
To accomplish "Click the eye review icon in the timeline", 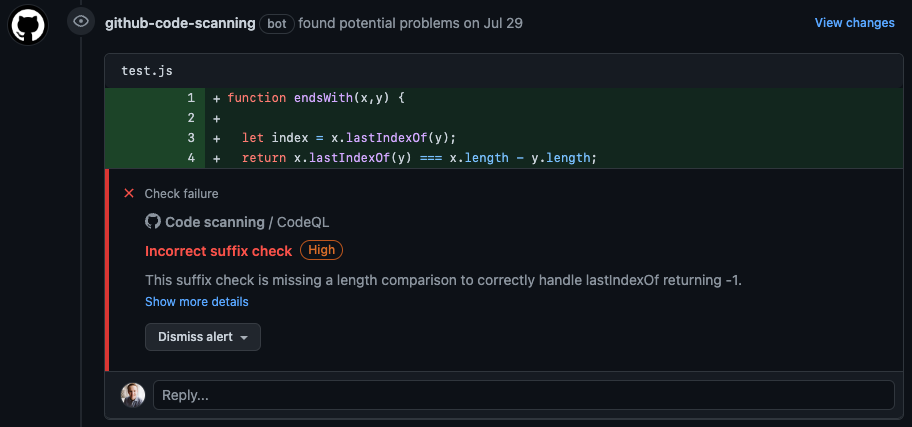I will 81,22.
